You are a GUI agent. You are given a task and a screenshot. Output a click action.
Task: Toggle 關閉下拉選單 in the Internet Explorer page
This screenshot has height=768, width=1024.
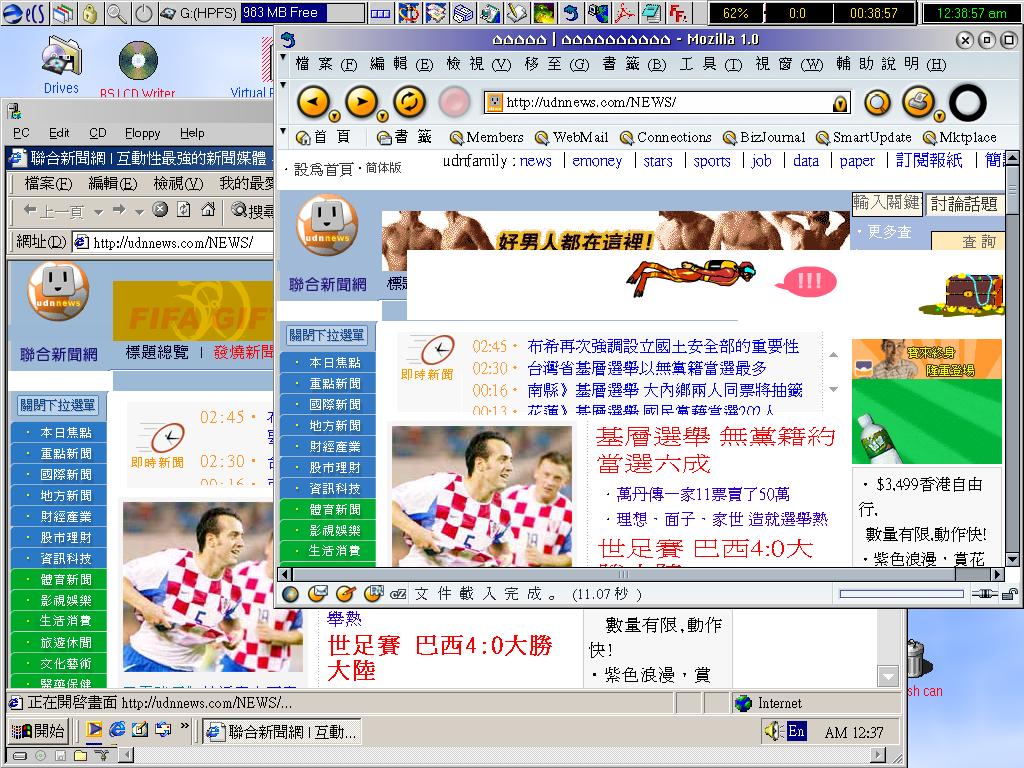tap(58, 405)
